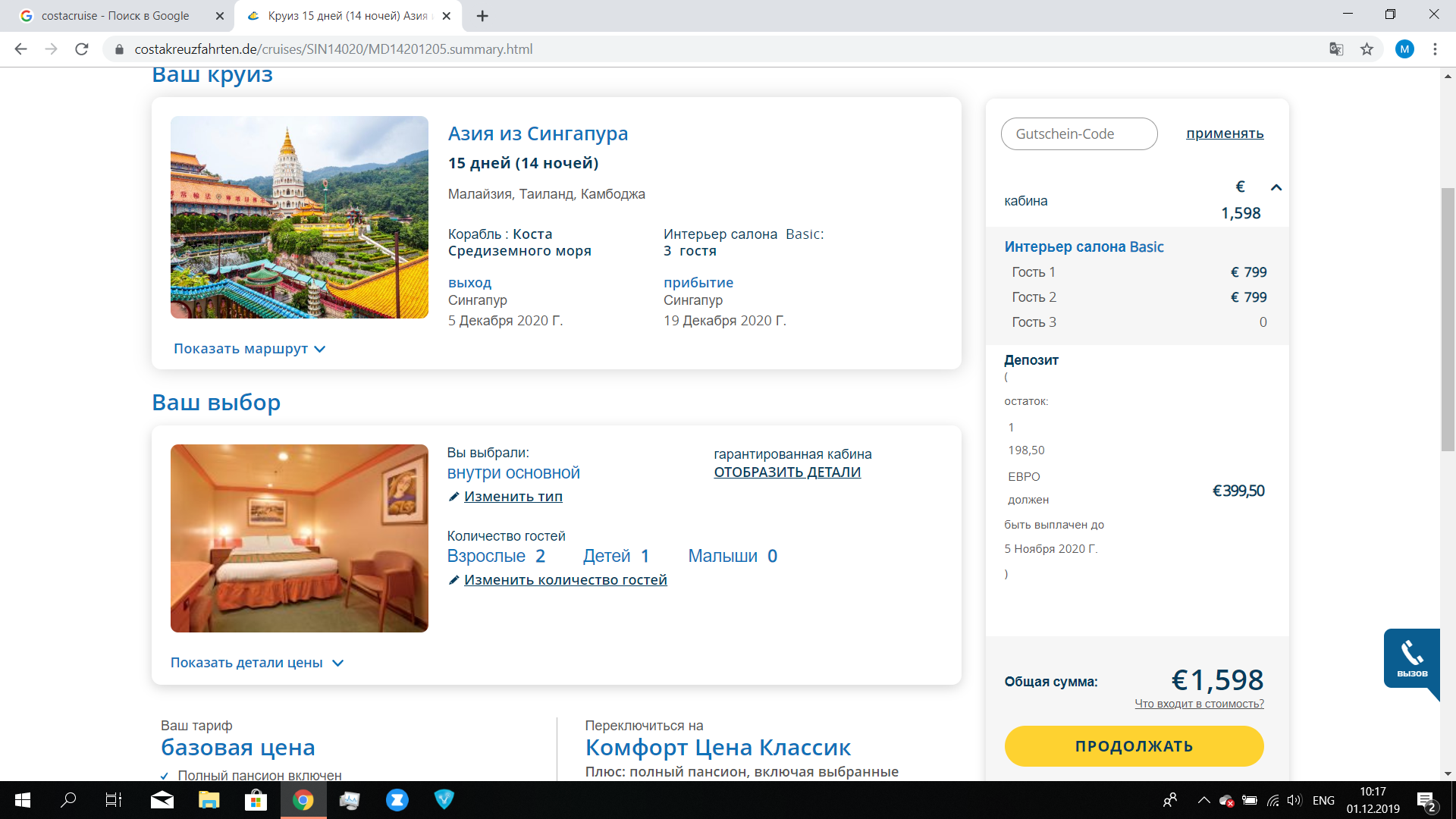Click the базовая цена tariff heading
Viewport: 1456px width, 819px height.
(238, 748)
